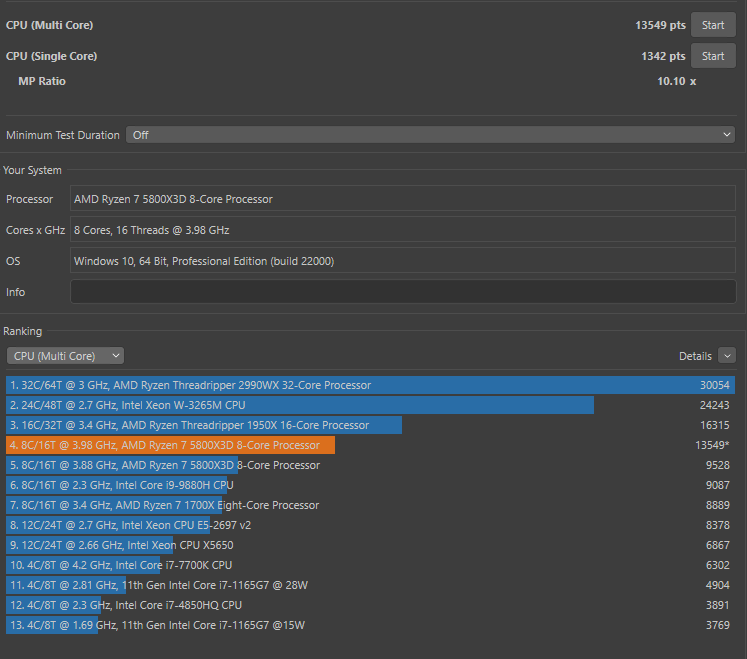Open the Minimum Test Duration dropdown
This screenshot has width=747, height=659.
pos(430,135)
